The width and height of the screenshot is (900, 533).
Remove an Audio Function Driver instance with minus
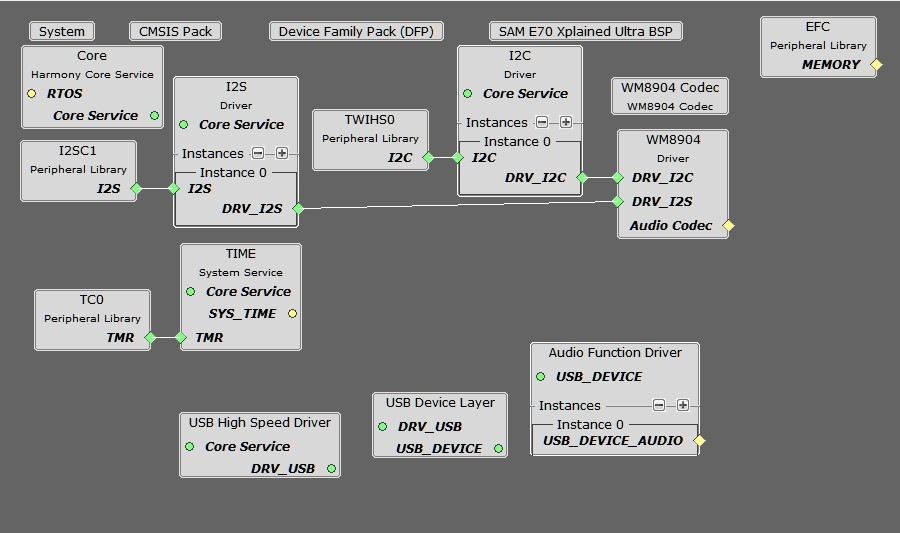659,405
